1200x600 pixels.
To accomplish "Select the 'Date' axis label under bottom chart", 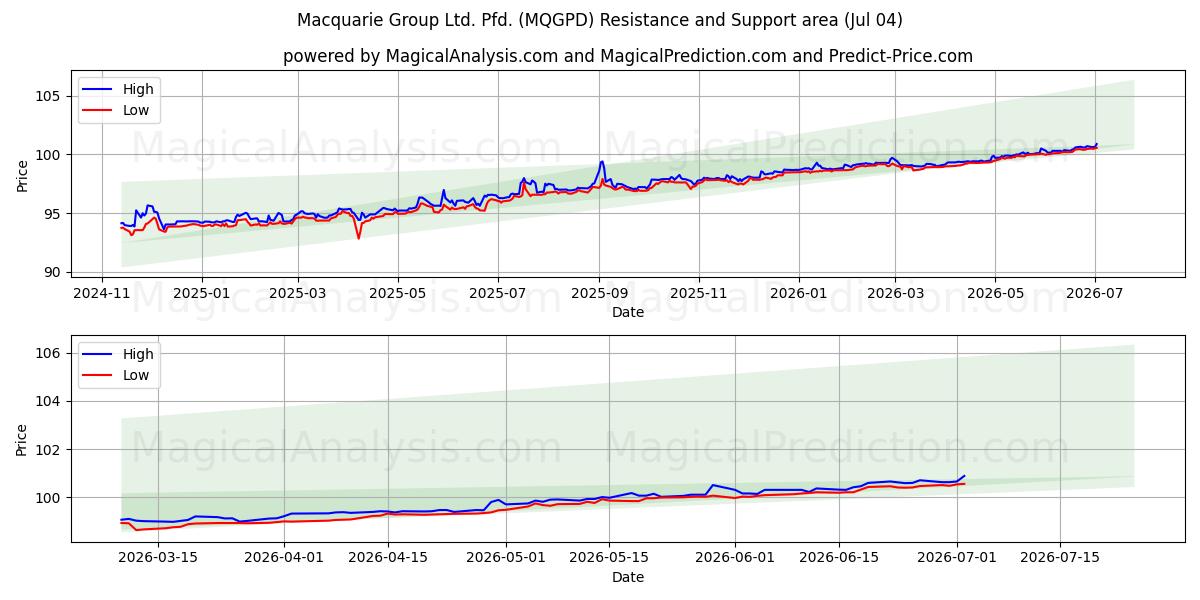I will click(628, 577).
